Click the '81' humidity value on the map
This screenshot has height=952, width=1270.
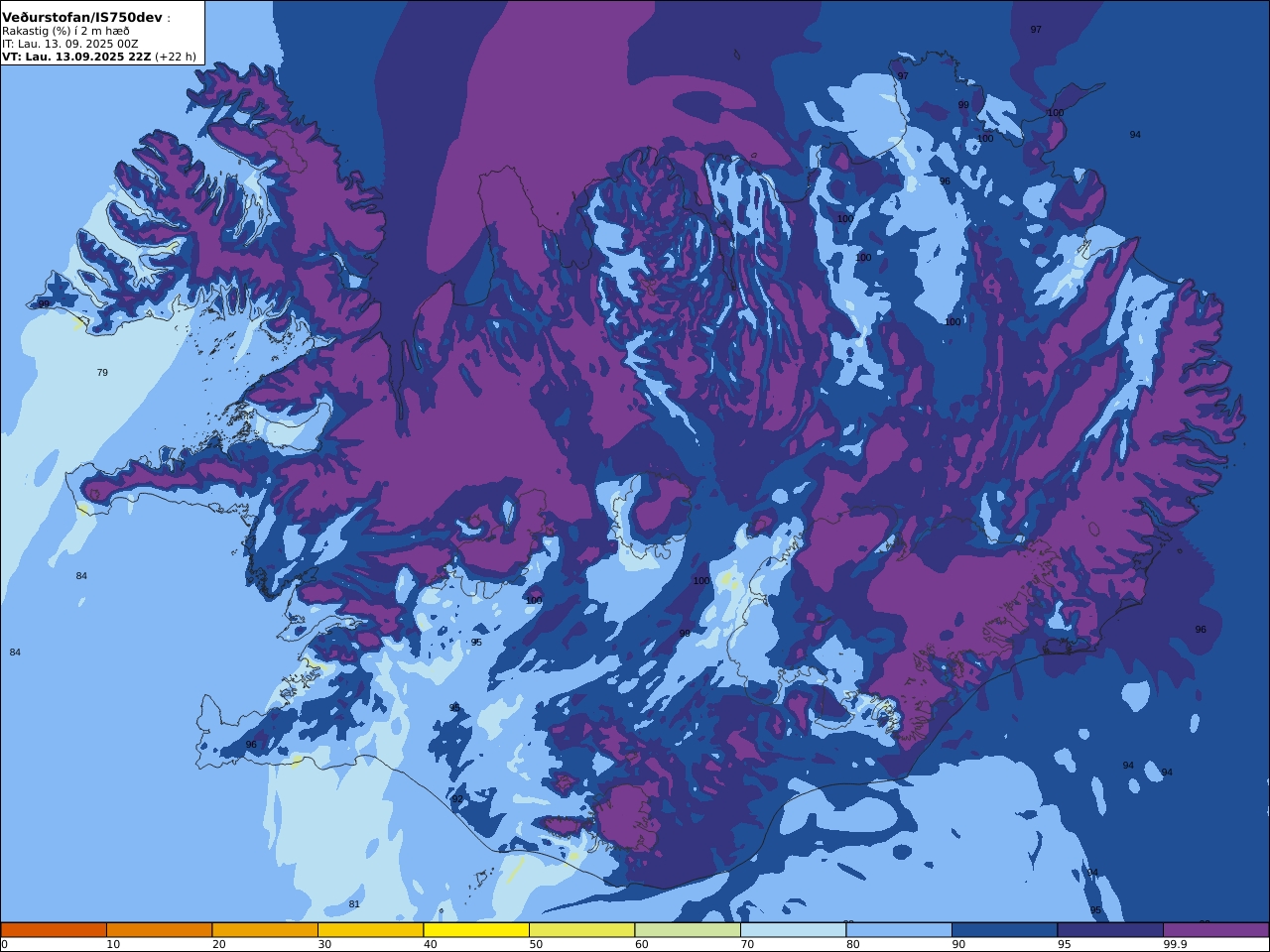[x=354, y=904]
